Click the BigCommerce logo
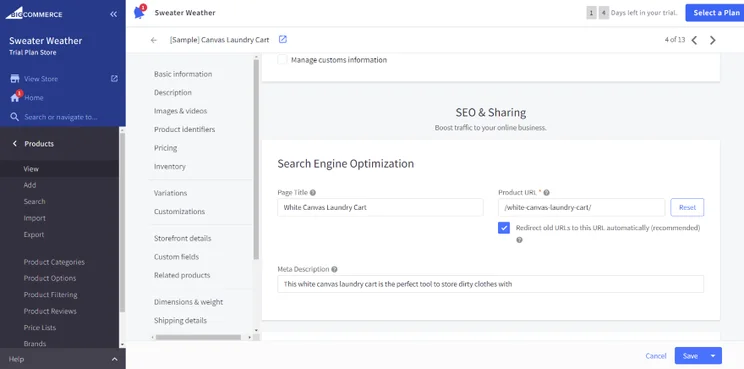The image size is (744, 369). point(34,13)
